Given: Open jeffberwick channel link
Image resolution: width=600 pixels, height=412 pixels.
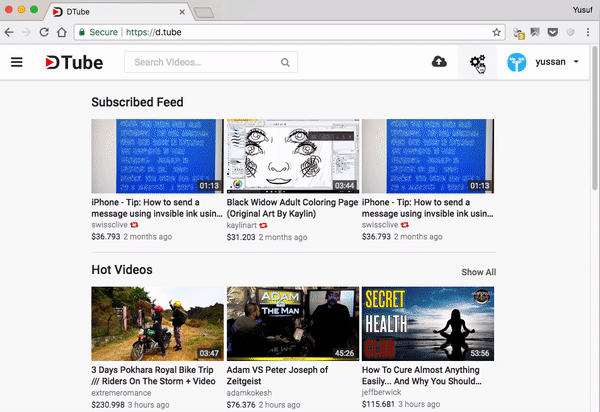Looking at the screenshot, I should point(381,392).
